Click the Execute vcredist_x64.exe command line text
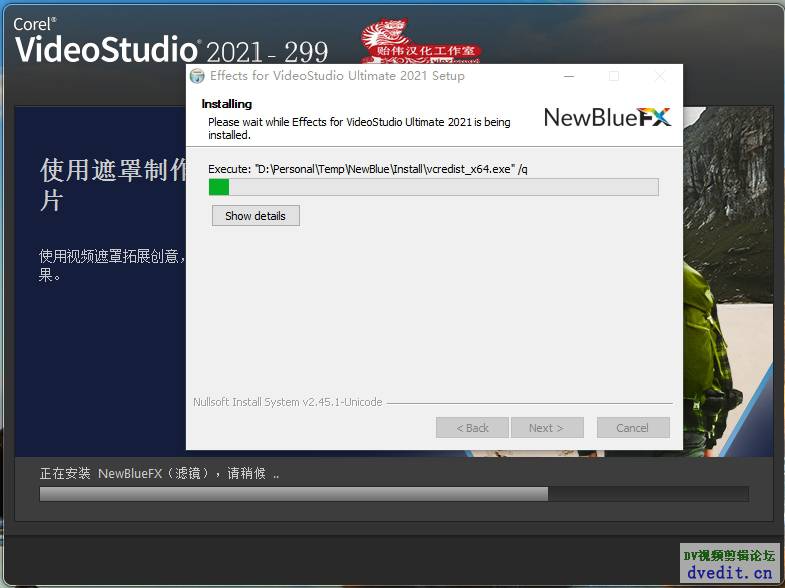 368,169
